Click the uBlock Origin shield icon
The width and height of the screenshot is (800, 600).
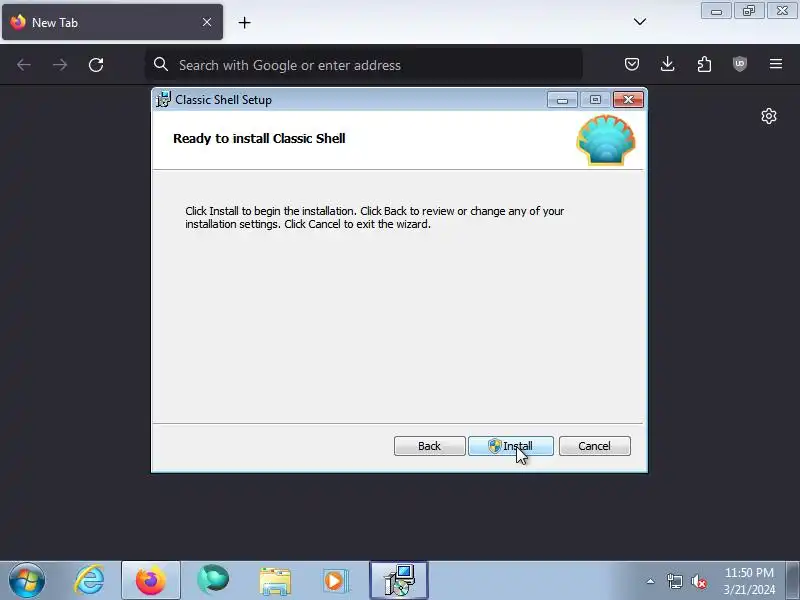coord(740,64)
